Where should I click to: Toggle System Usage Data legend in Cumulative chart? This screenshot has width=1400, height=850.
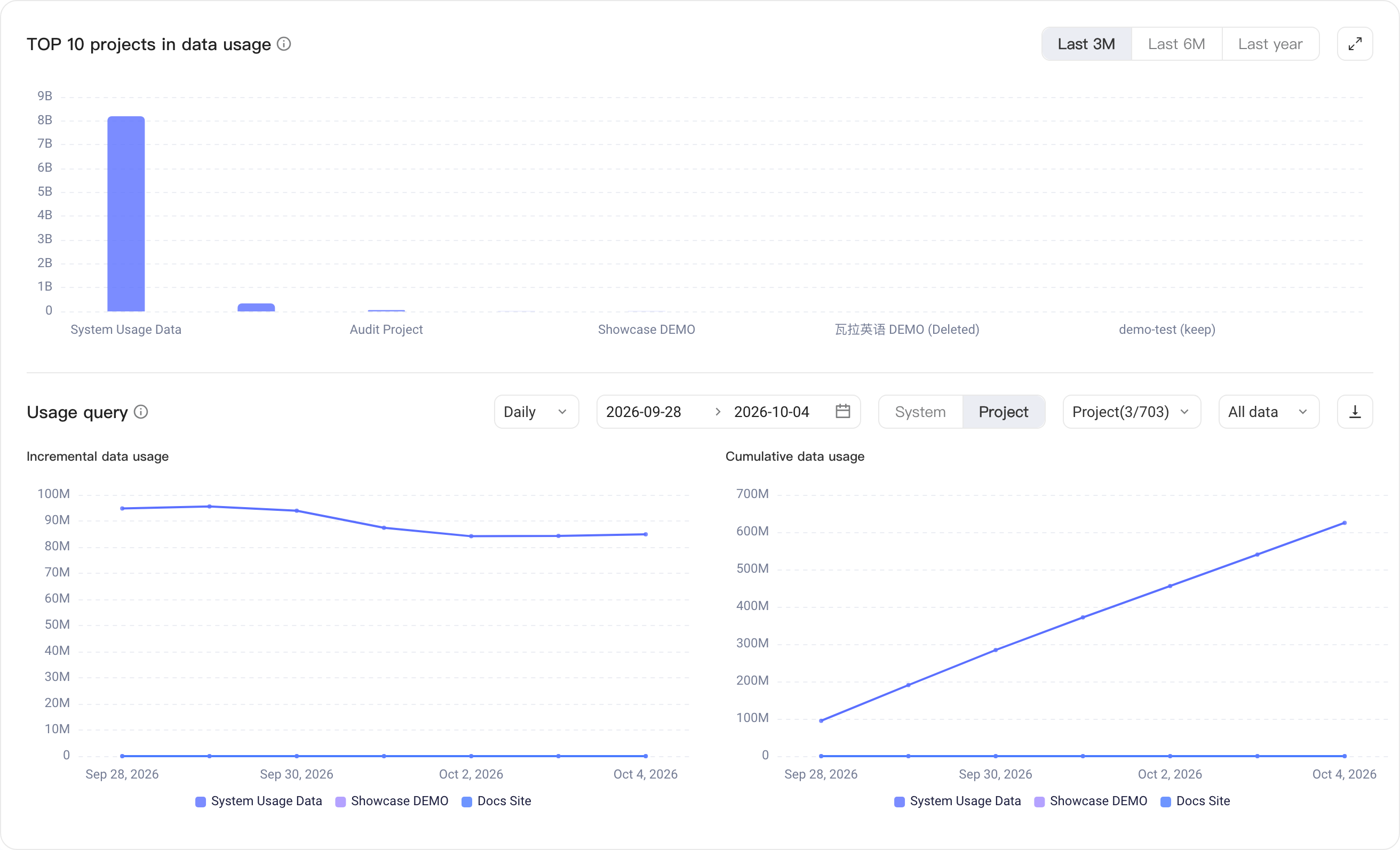pyautogui.click(x=957, y=801)
